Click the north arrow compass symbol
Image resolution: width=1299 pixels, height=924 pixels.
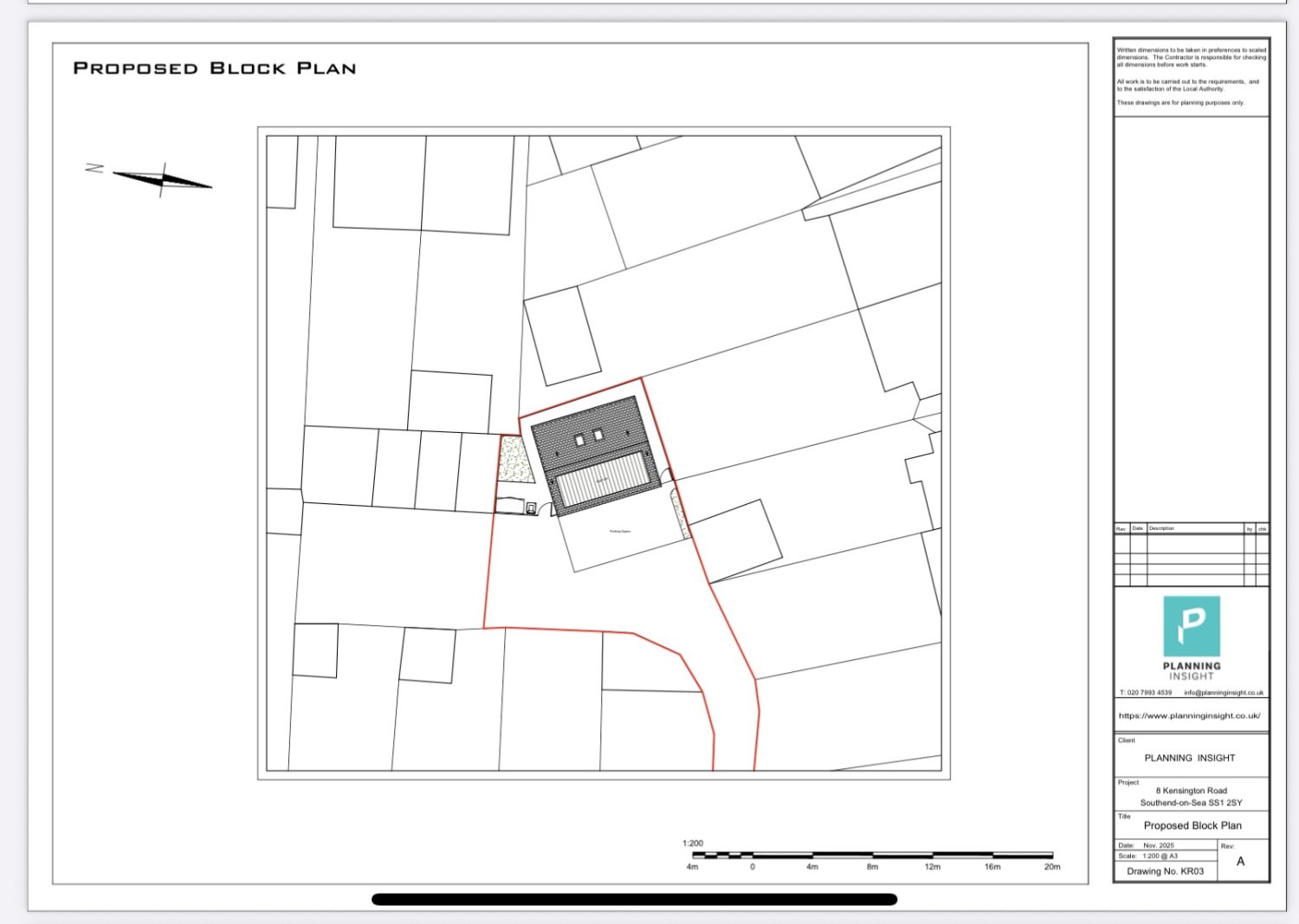click(162, 180)
